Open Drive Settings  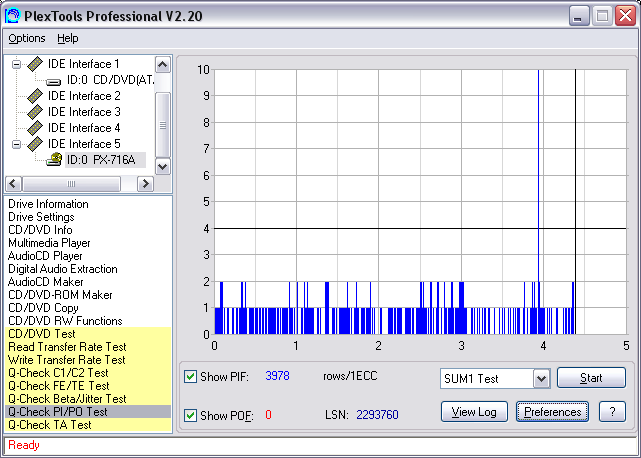click(41, 217)
